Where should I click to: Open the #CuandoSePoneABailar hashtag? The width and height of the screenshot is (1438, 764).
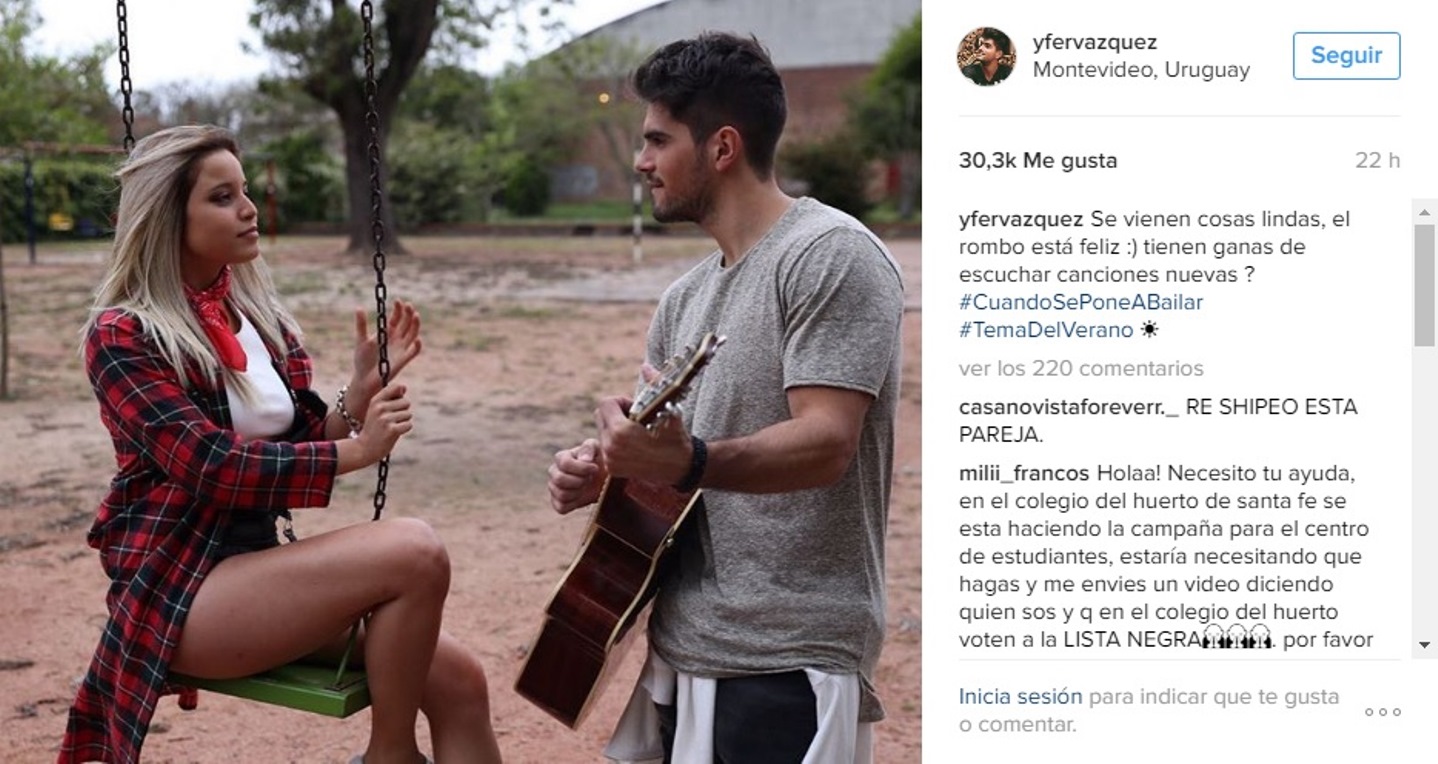pos(1081,302)
